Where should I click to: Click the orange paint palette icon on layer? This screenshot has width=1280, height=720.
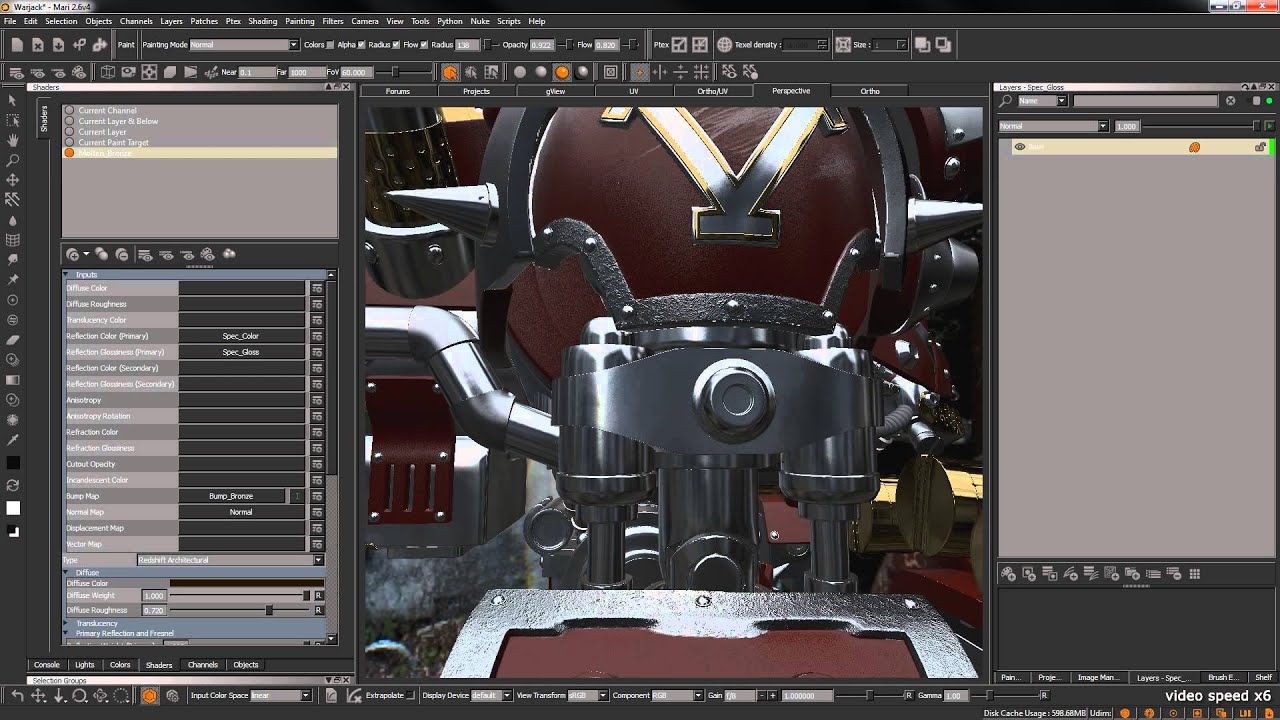(x=1194, y=147)
